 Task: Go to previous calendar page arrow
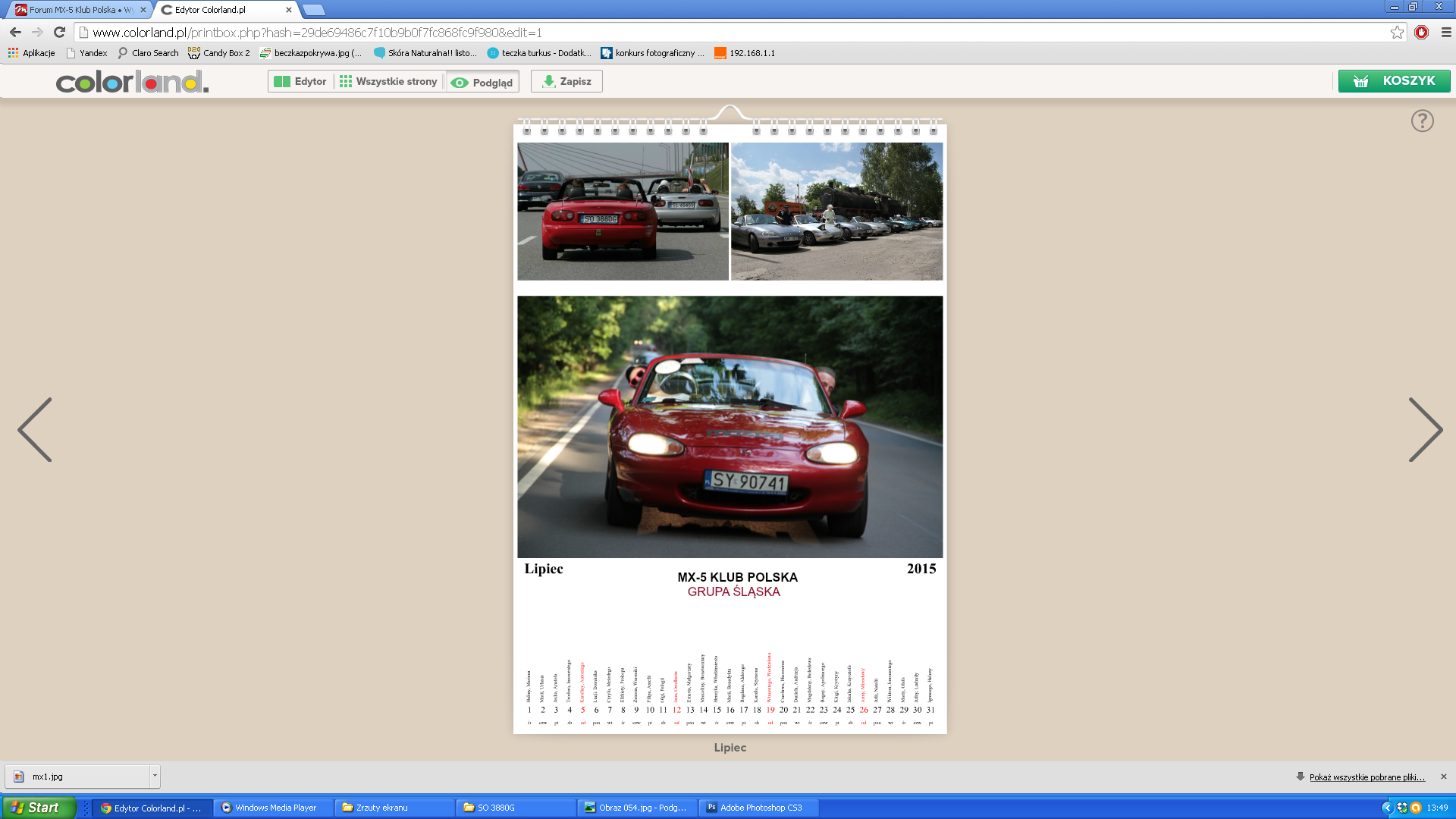point(35,430)
